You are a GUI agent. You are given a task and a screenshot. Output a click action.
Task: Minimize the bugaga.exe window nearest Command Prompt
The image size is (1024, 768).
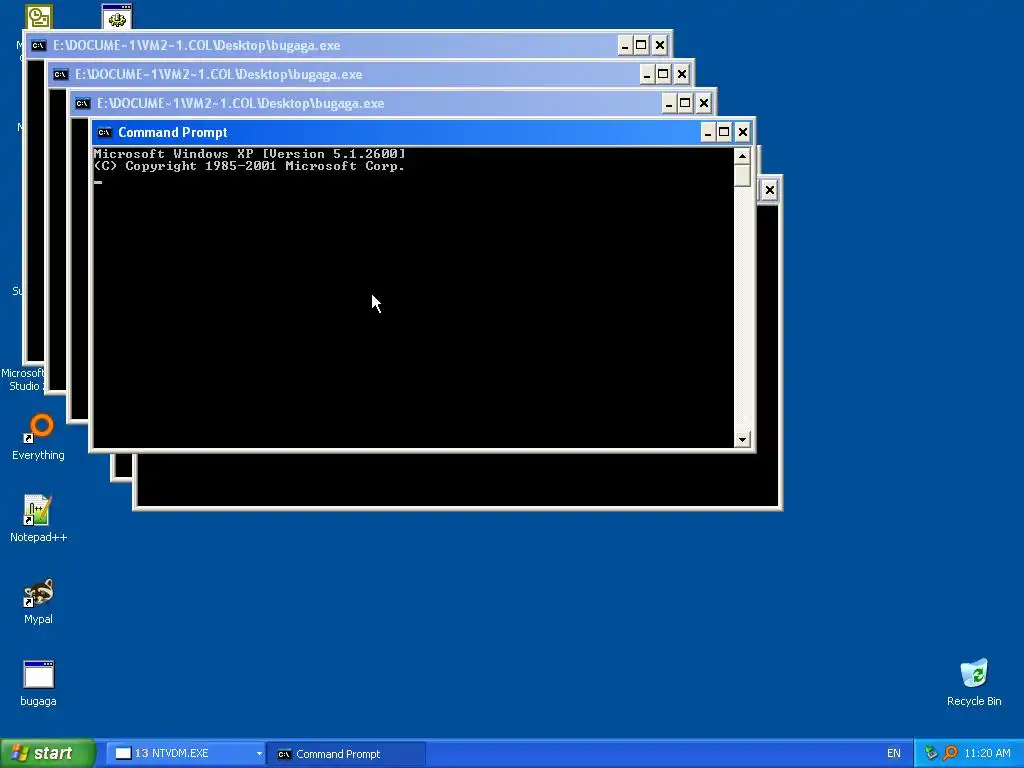(669, 103)
